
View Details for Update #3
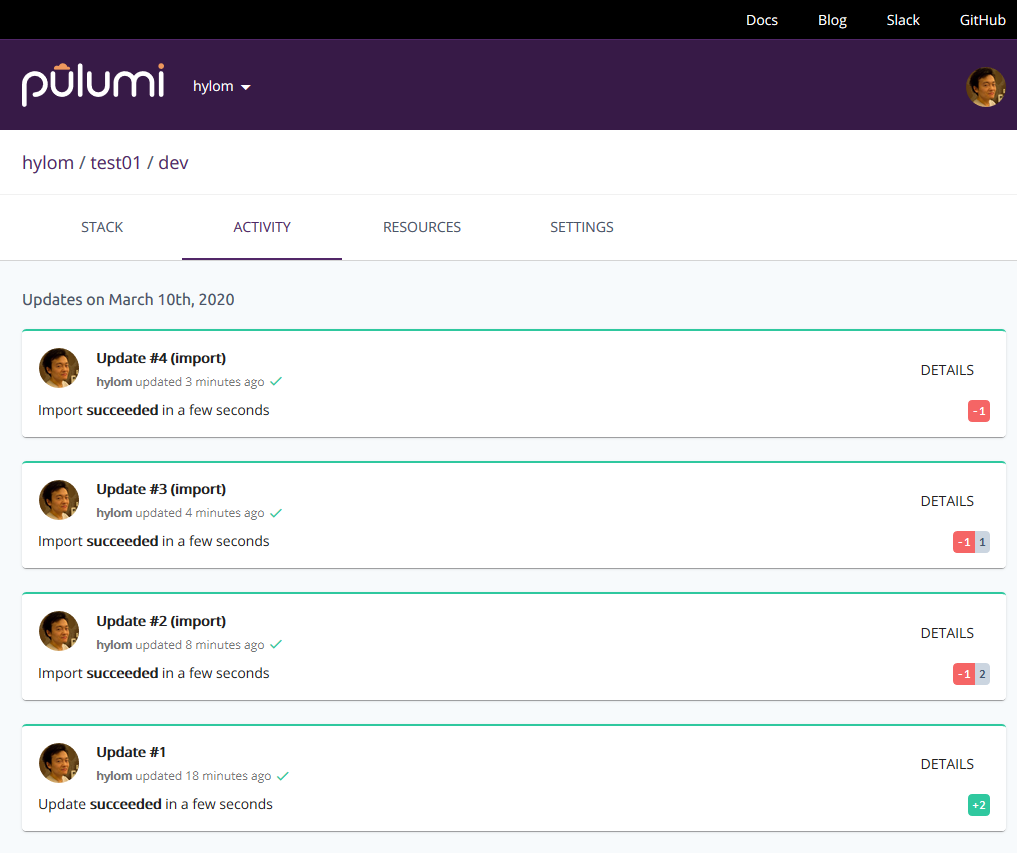click(947, 501)
